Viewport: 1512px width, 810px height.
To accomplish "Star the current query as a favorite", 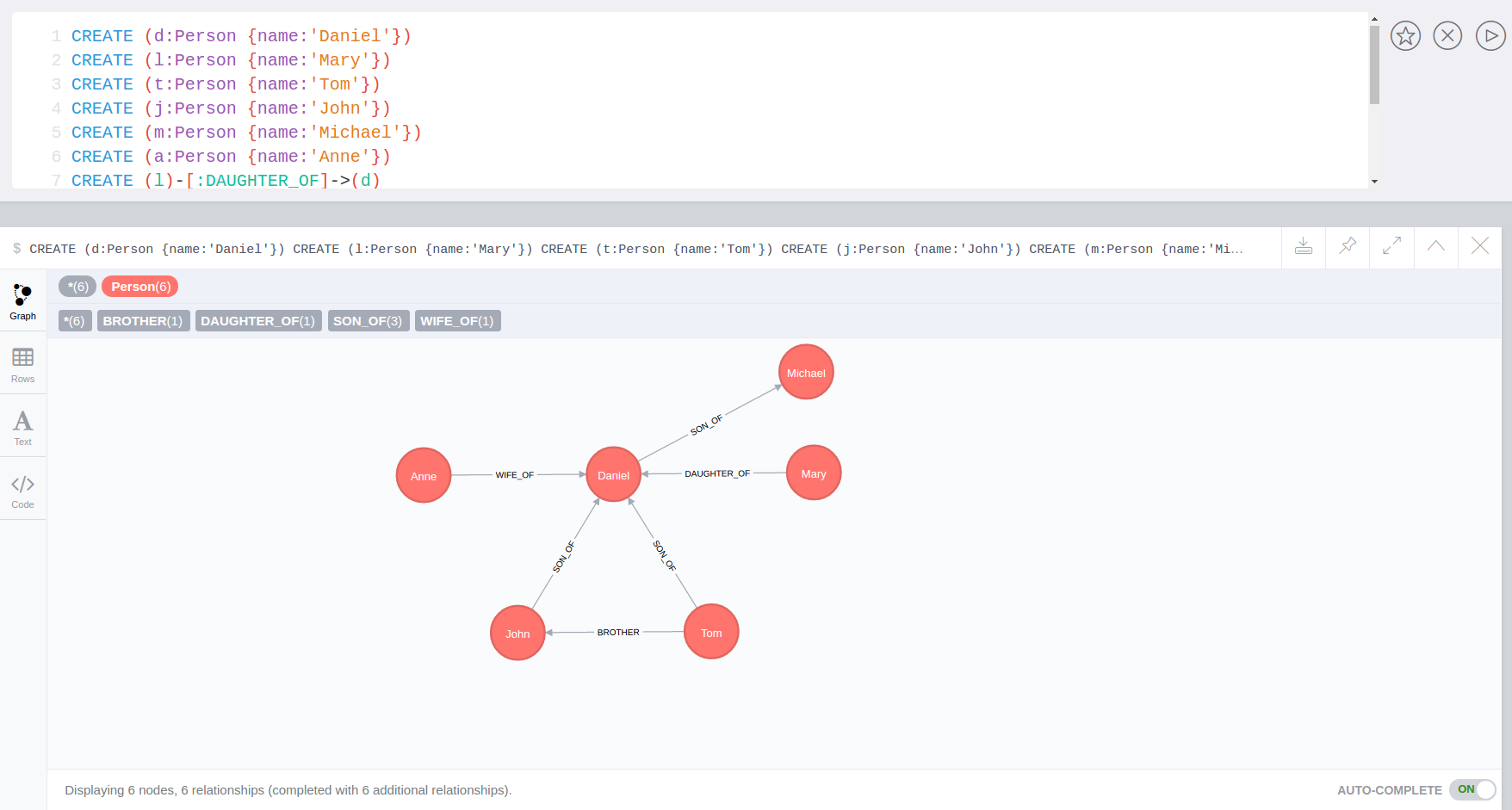I will click(1405, 35).
